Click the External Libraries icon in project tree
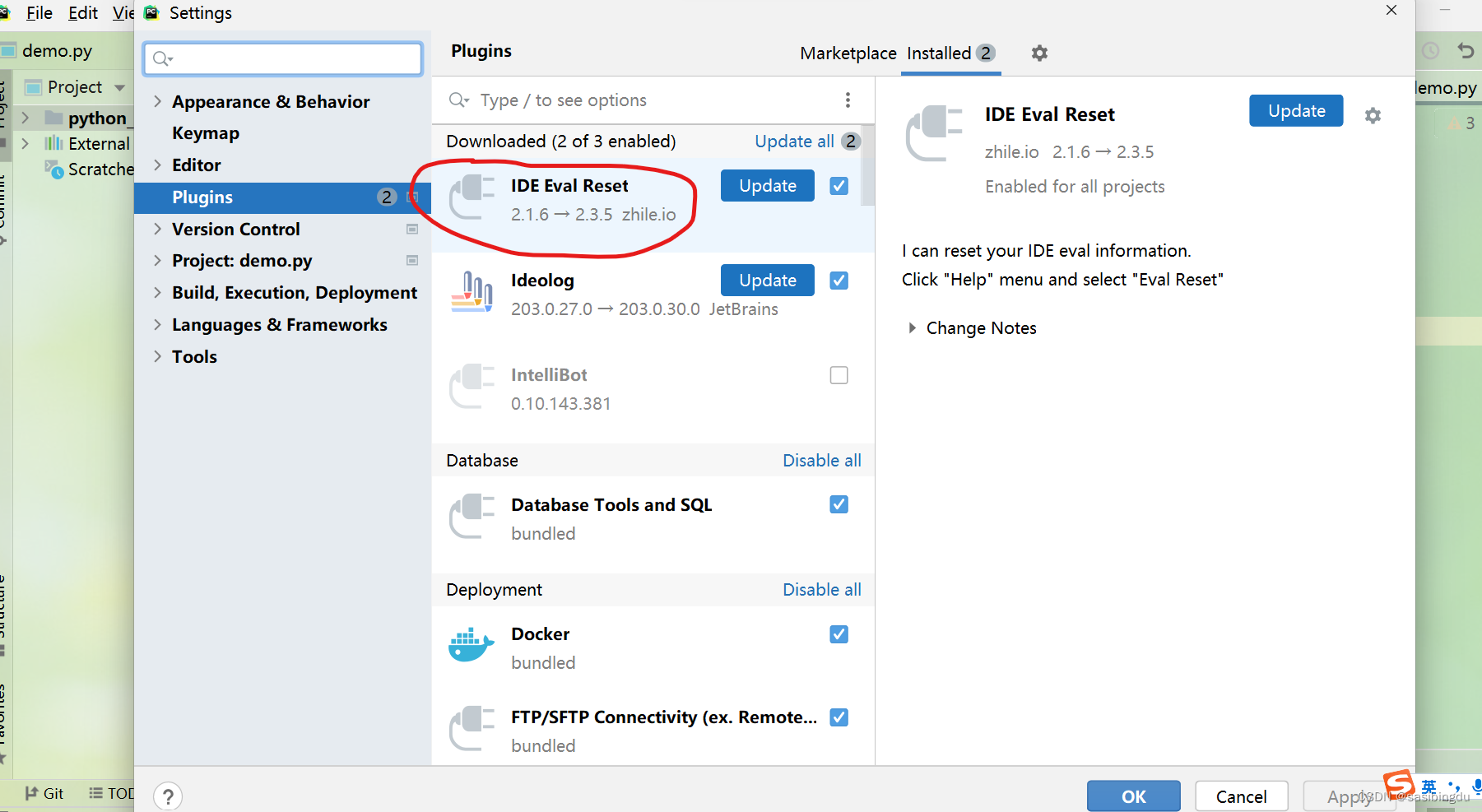This screenshot has width=1482, height=812. pos(53,143)
